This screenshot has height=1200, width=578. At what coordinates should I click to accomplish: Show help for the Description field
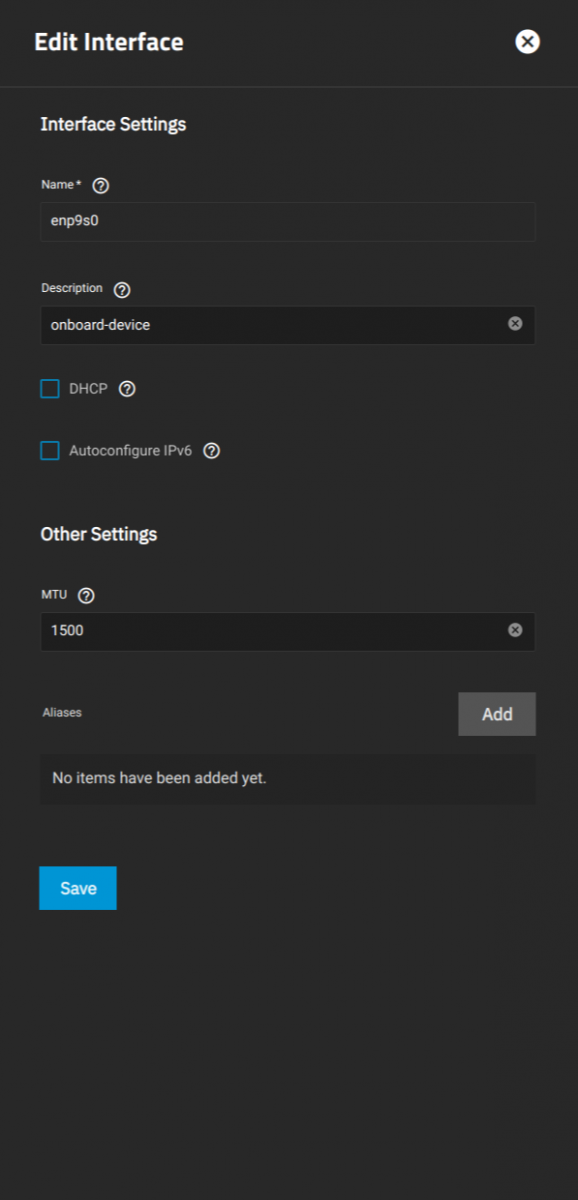coord(122,290)
